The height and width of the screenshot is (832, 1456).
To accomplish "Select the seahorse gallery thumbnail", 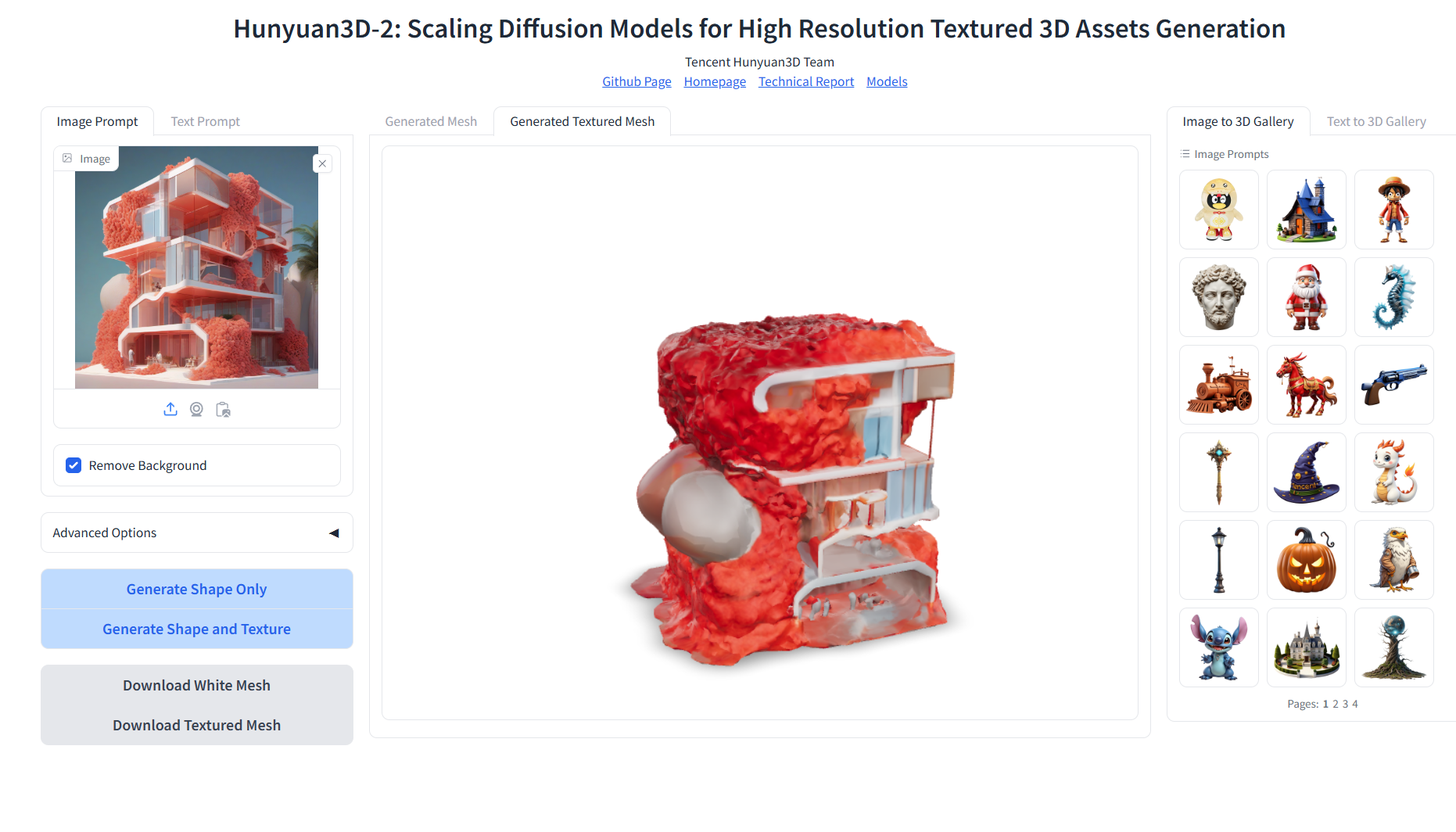I will click(x=1393, y=297).
